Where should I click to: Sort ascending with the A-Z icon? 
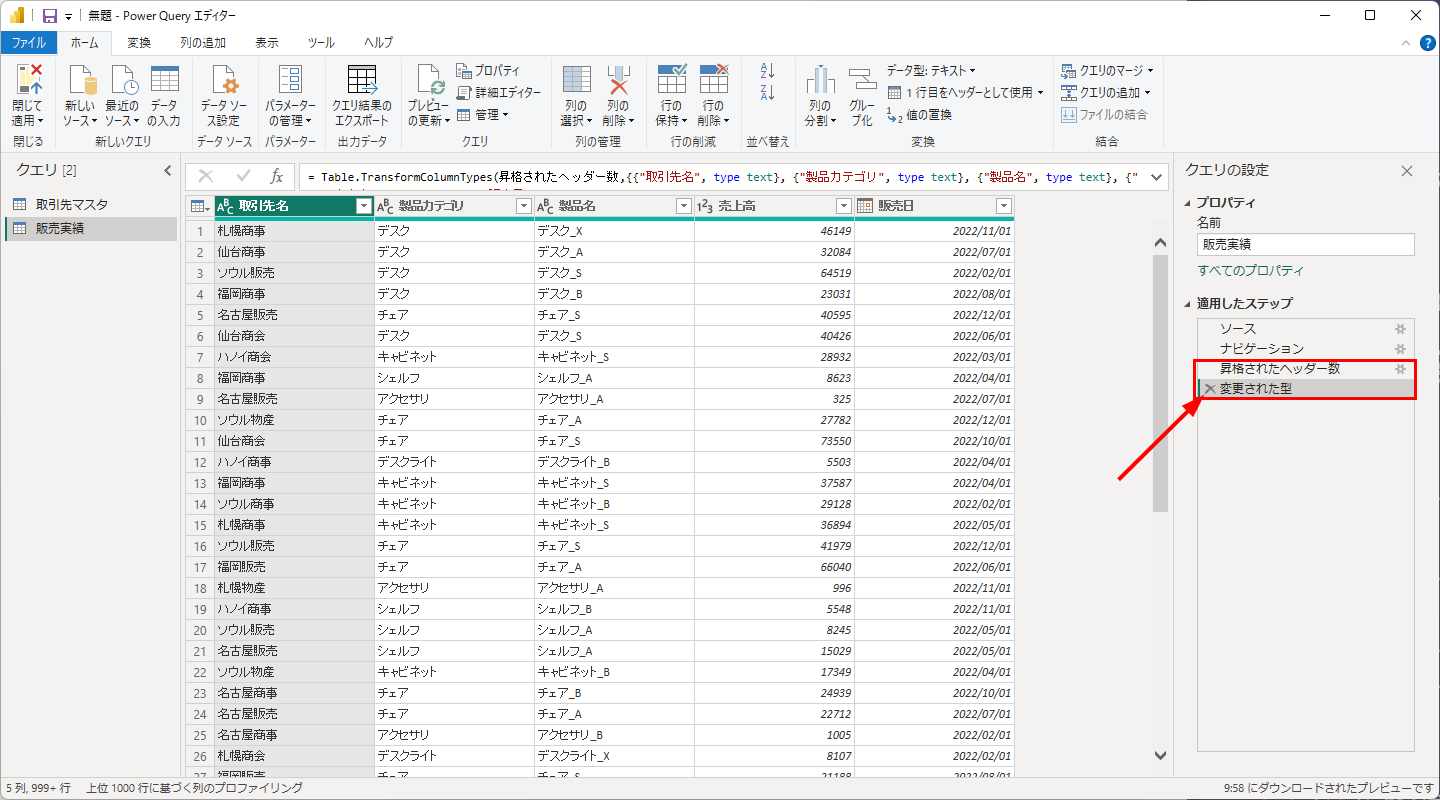pos(768,71)
